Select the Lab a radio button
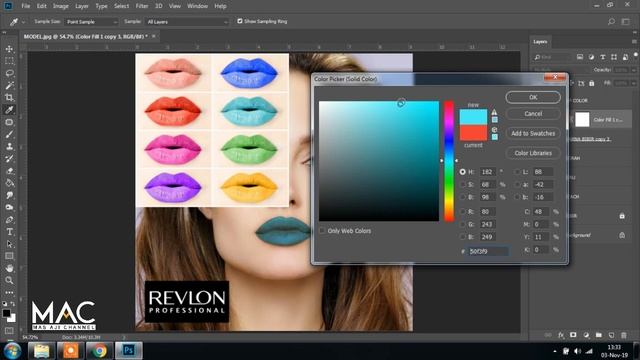Image resolution: width=640 pixels, height=360 pixels. tap(517, 184)
